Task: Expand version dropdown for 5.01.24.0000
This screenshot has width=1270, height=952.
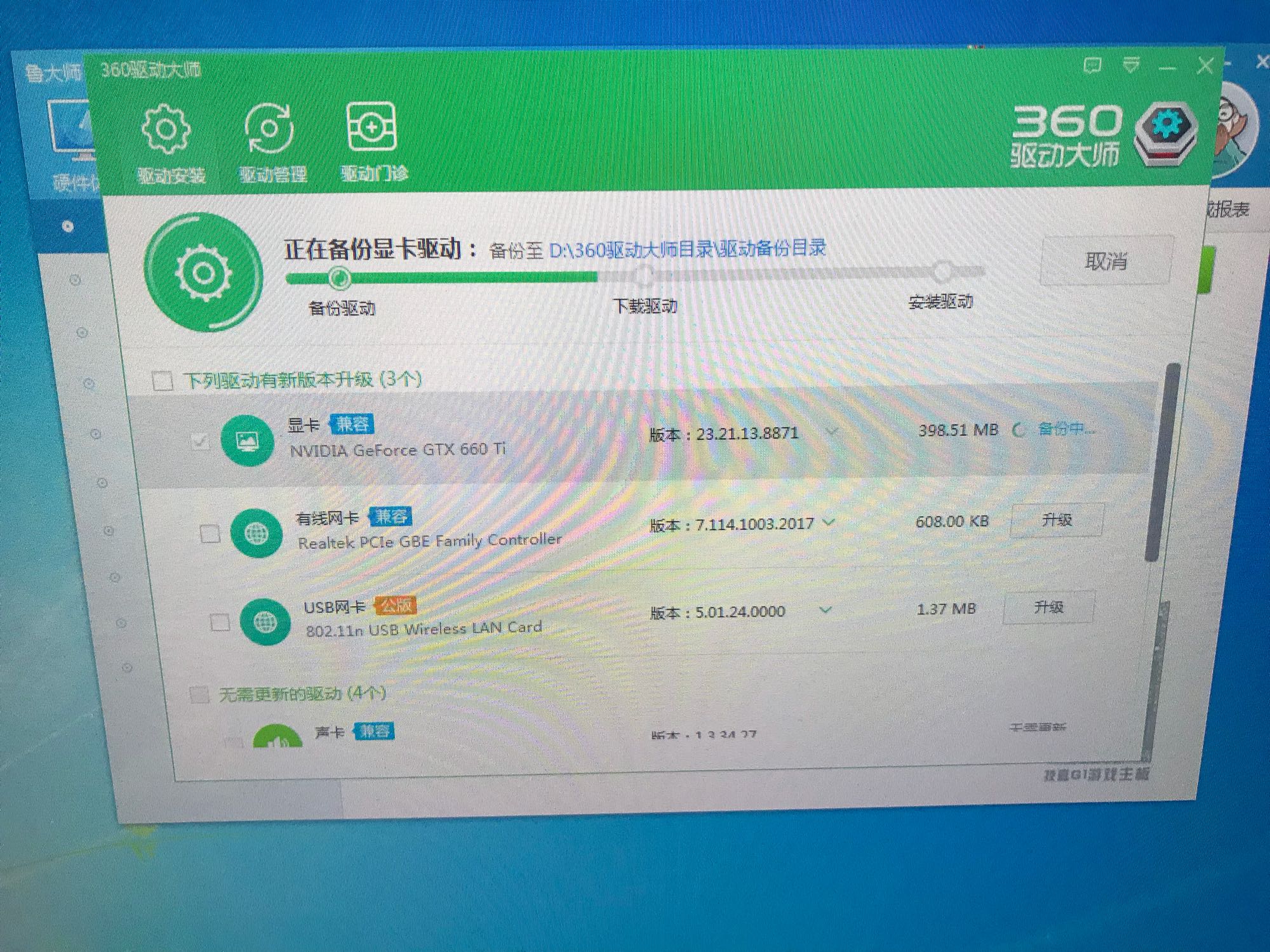Action: coord(825,610)
